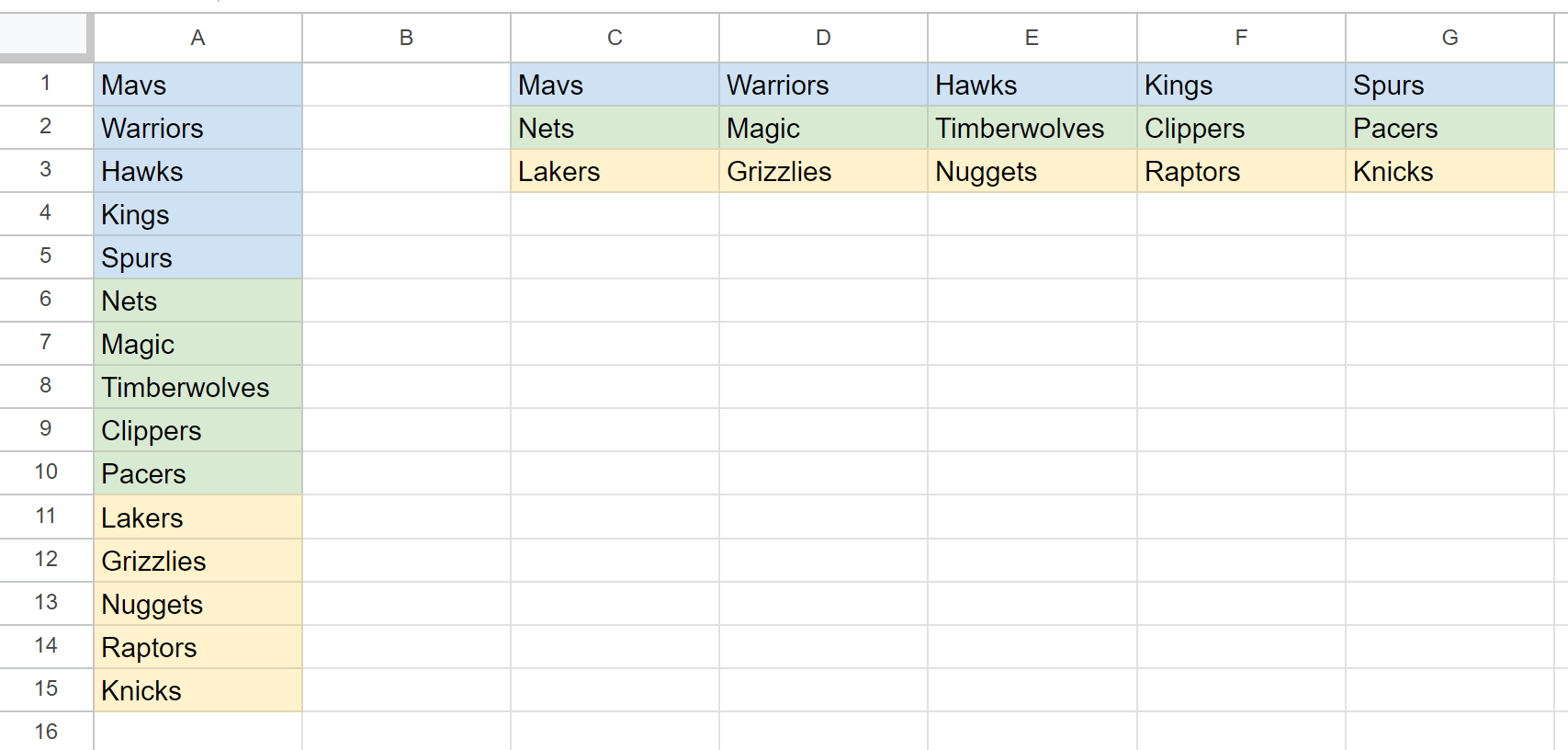The image size is (1568, 750).
Task: Click the Knicks cell in column A
Action: [x=197, y=690]
